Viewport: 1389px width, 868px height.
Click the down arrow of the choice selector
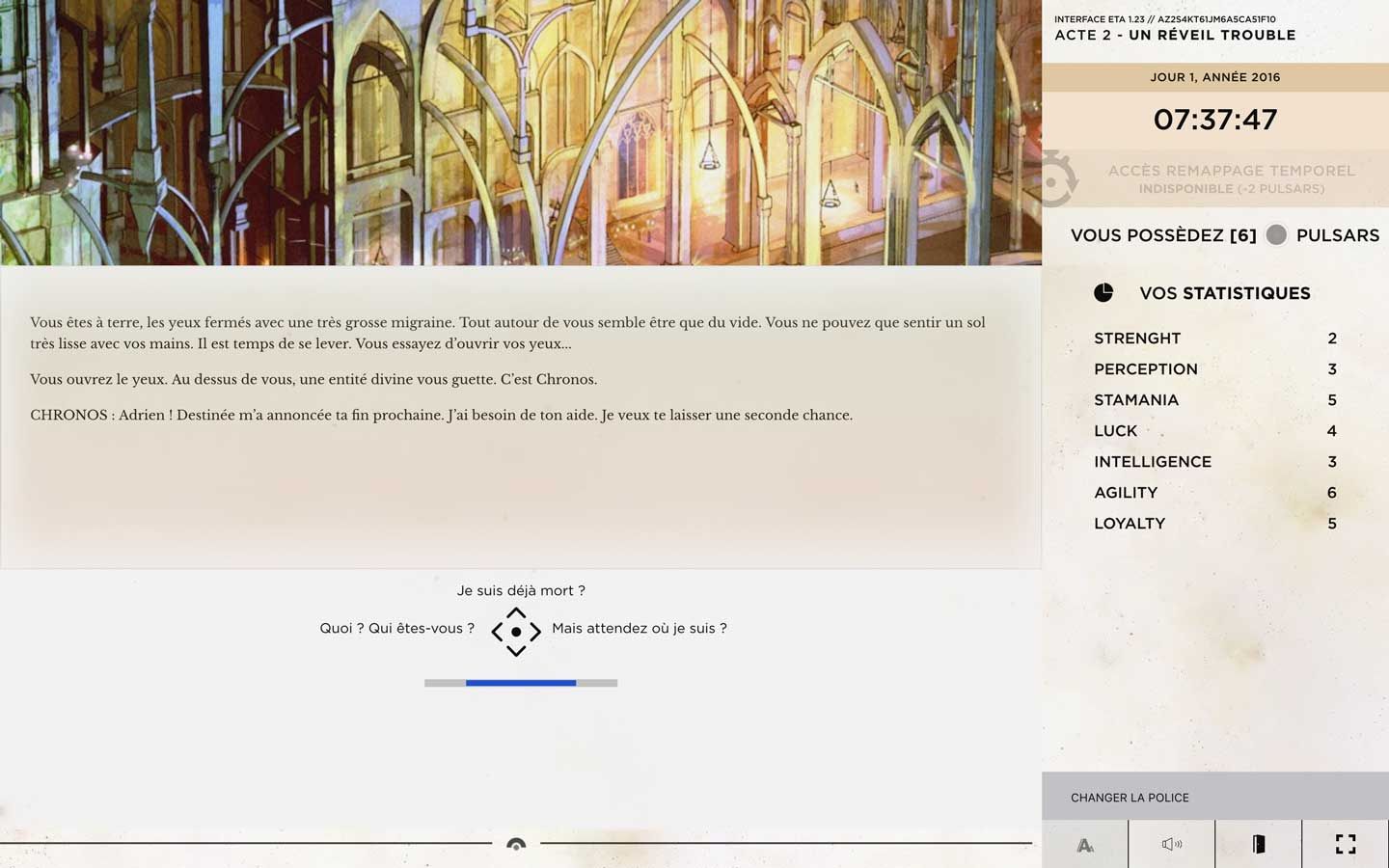[x=516, y=651]
